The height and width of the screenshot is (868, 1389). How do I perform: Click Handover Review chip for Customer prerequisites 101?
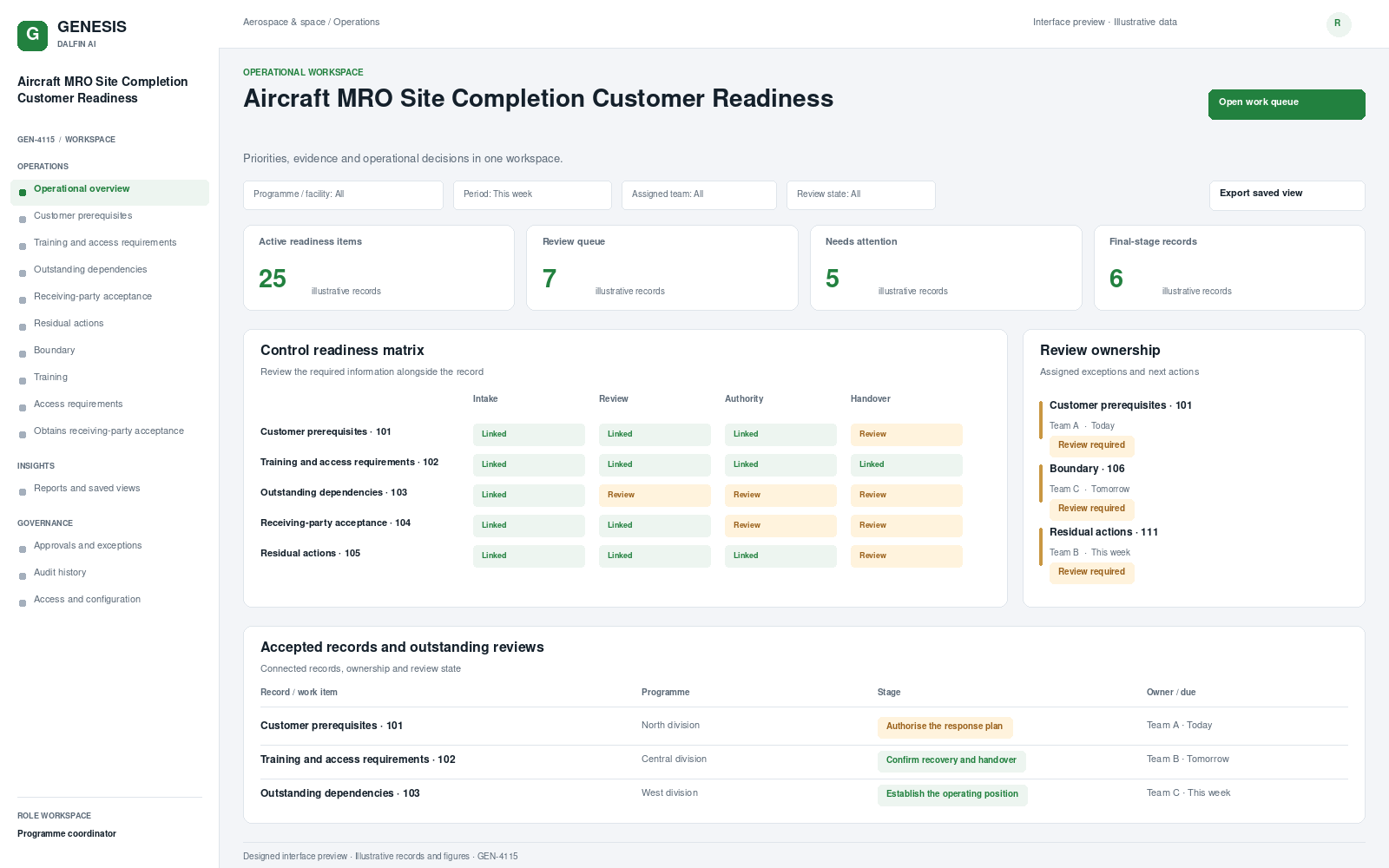[x=906, y=435]
